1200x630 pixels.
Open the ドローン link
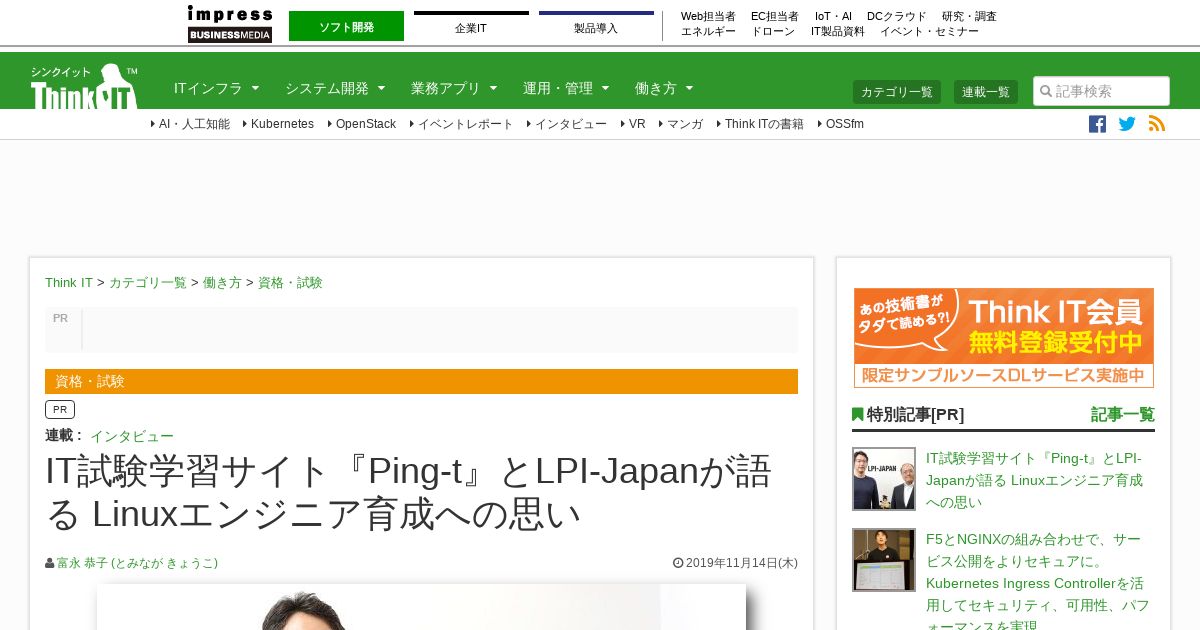[773, 31]
